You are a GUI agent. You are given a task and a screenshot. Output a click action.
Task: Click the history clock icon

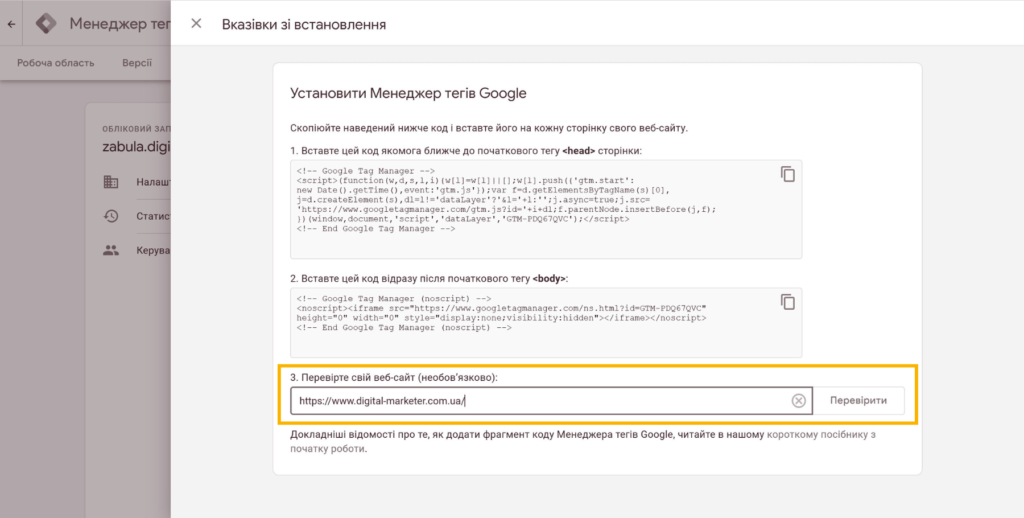[x=111, y=216]
